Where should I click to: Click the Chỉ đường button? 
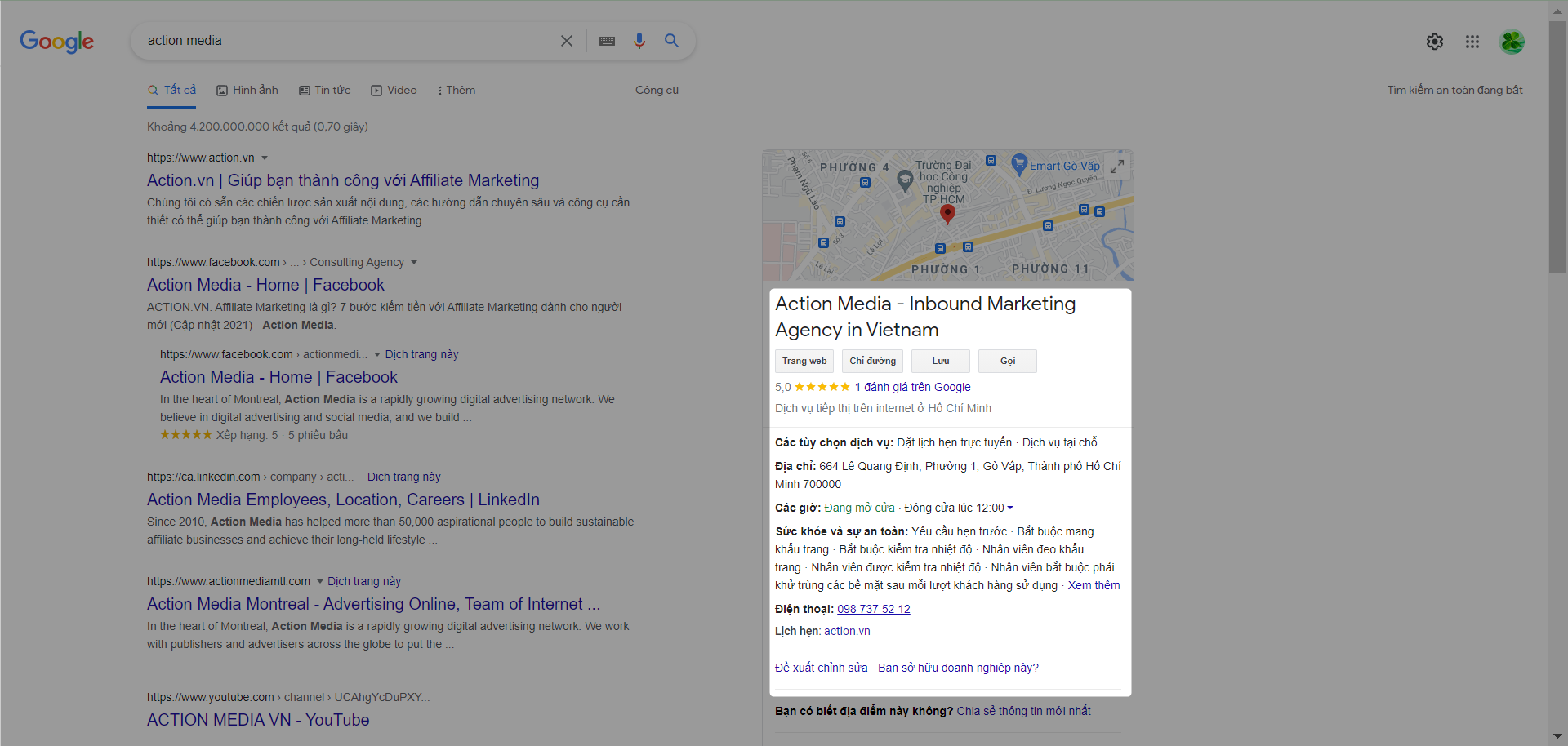coord(872,361)
